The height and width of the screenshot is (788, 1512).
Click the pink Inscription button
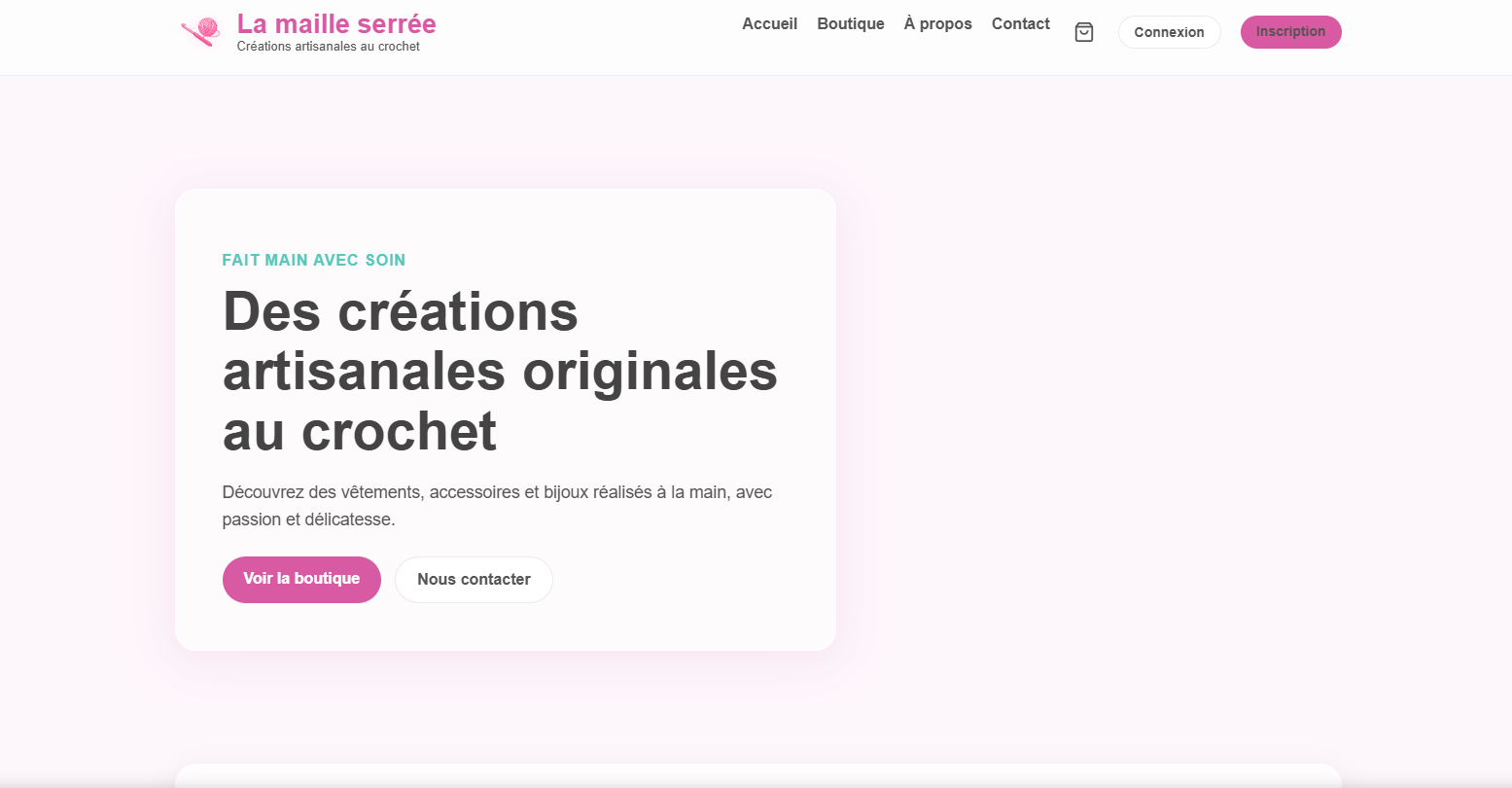tap(1290, 32)
